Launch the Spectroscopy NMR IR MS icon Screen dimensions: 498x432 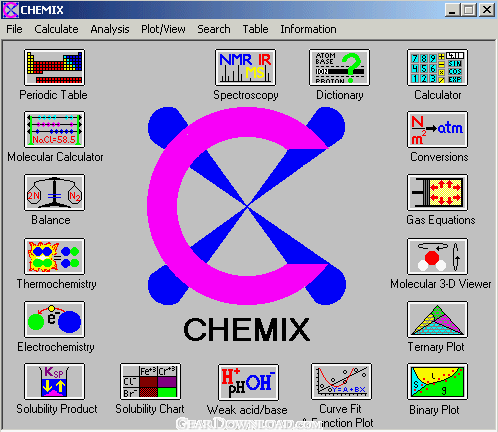[x=245, y=67]
